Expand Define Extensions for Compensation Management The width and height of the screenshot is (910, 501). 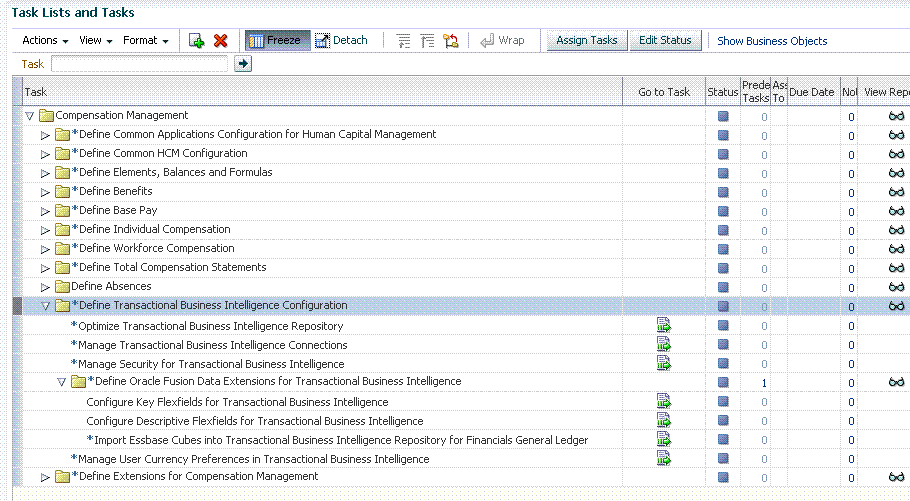[x=45, y=477]
